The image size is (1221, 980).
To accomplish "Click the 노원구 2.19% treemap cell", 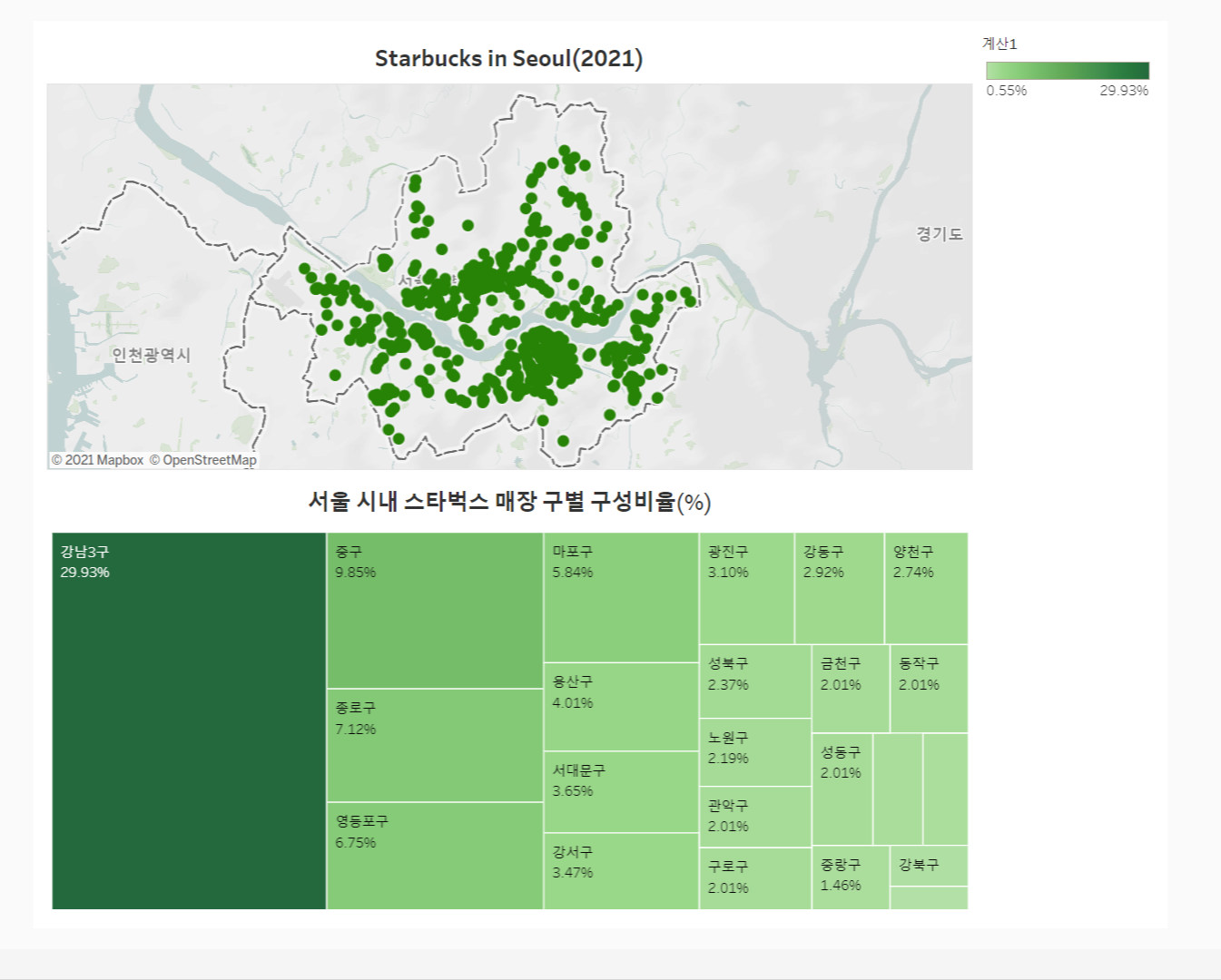I will point(755,752).
